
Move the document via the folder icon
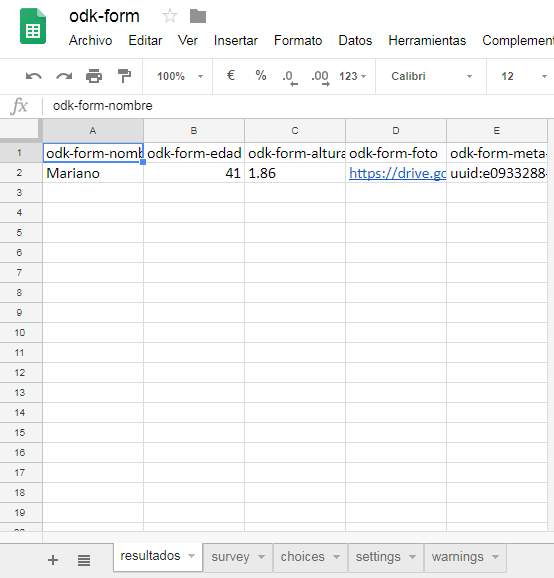click(198, 16)
